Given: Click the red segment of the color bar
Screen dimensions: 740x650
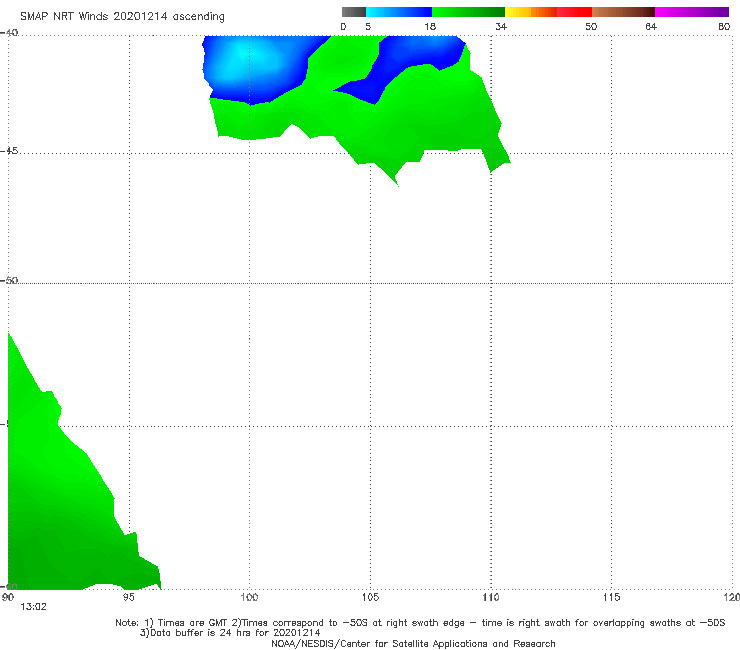Looking at the screenshot, I should tap(574, 12).
